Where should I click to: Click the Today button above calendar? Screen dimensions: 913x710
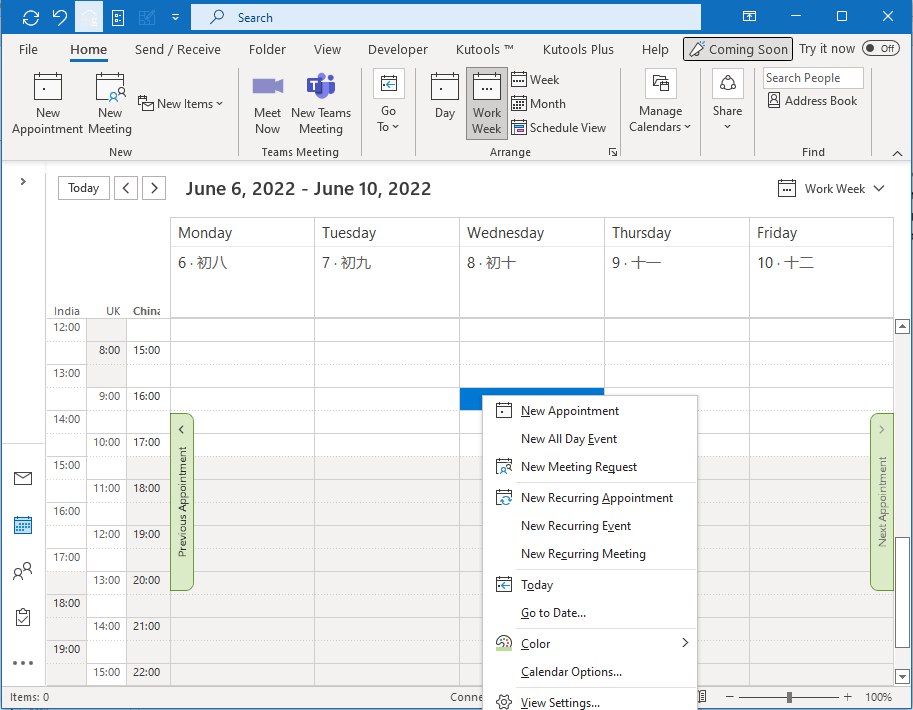tap(83, 188)
